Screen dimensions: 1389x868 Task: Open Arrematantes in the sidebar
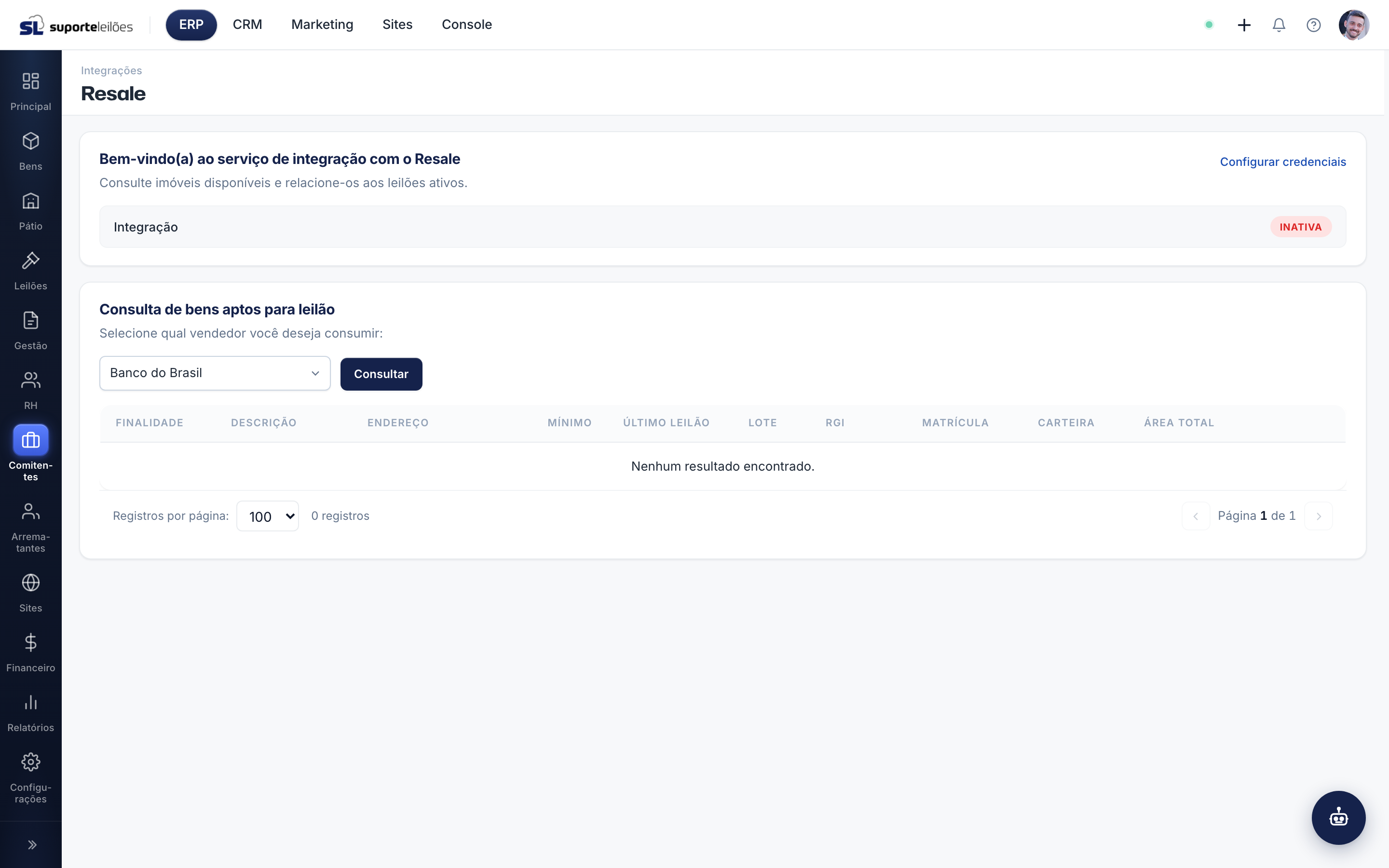[30, 527]
